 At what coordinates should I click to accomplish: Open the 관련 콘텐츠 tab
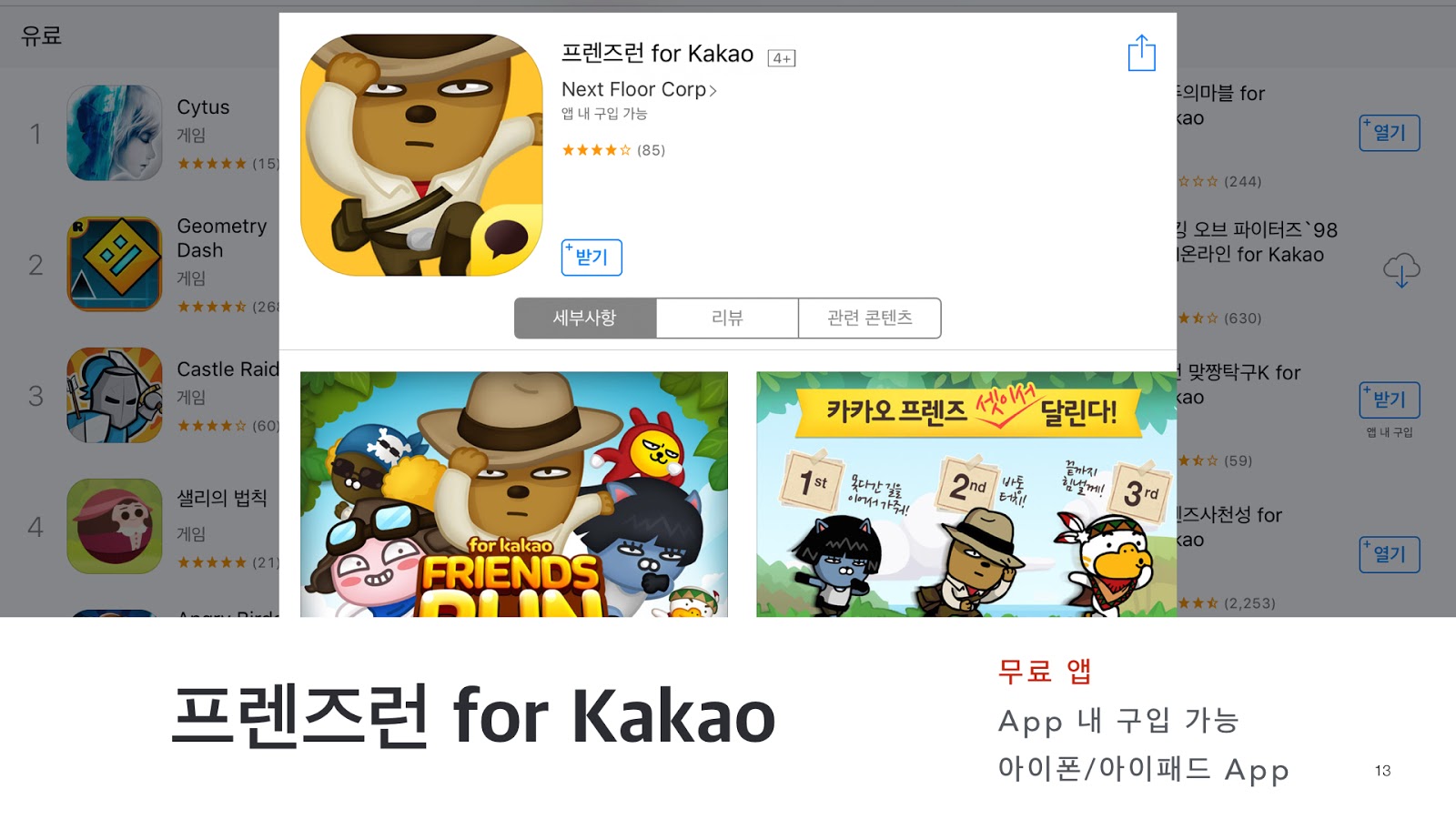tap(870, 318)
